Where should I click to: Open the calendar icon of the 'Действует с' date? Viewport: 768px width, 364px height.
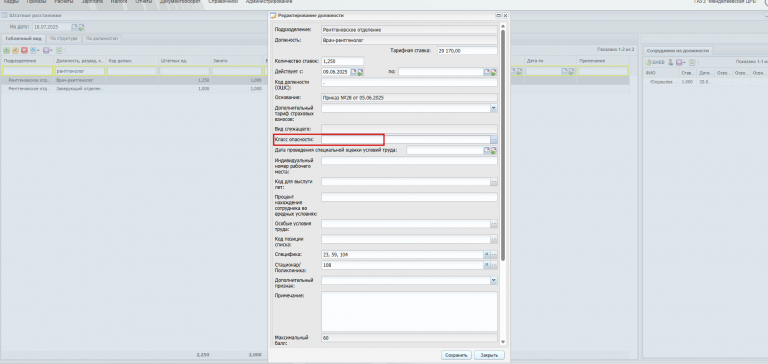pos(353,72)
